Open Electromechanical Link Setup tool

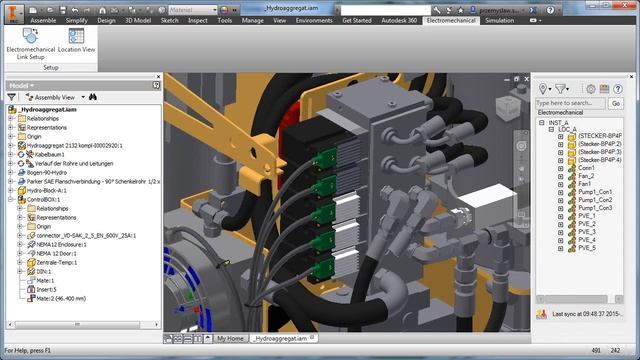31,44
